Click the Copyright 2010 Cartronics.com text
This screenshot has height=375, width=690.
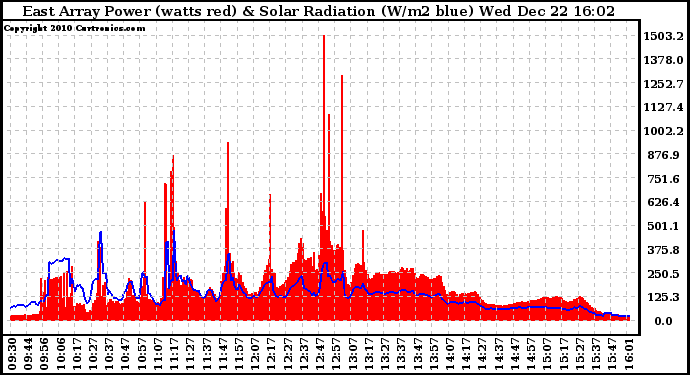pyautogui.click(x=74, y=28)
